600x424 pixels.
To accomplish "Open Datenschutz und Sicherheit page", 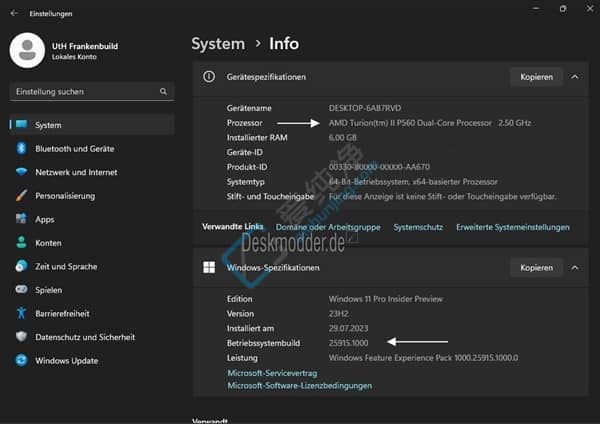I will 84,337.
